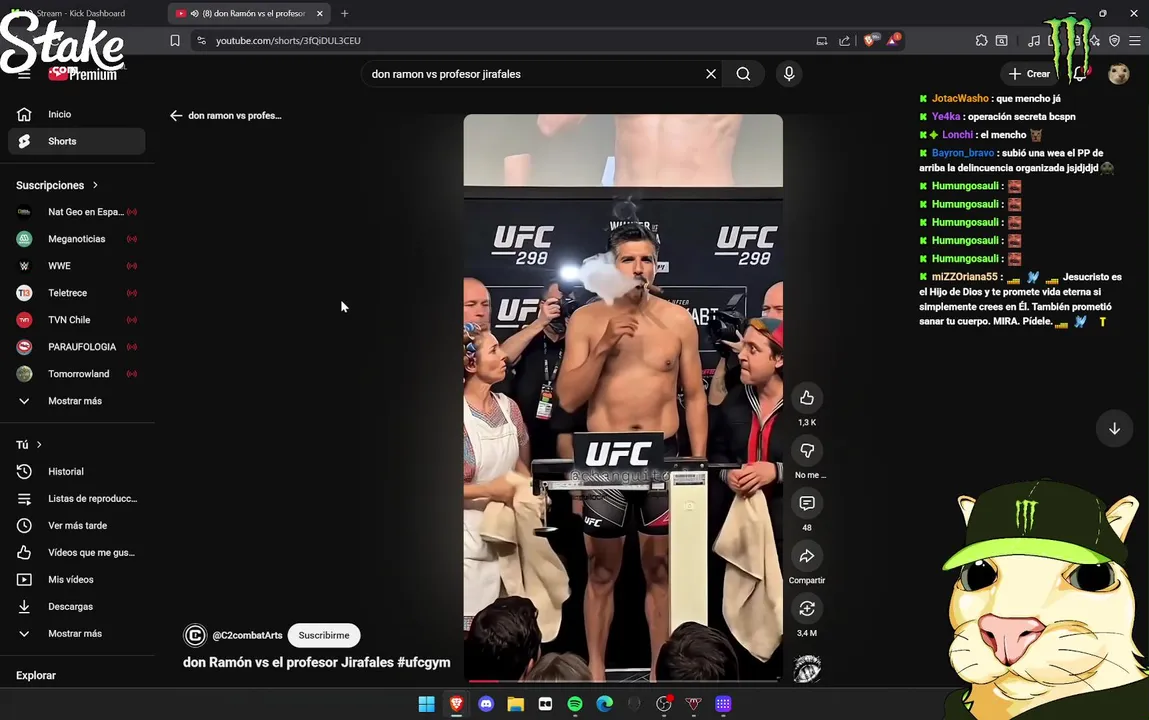Pause the Short by clicking the video
Image resolution: width=1149 pixels, height=720 pixels.
[x=623, y=398]
